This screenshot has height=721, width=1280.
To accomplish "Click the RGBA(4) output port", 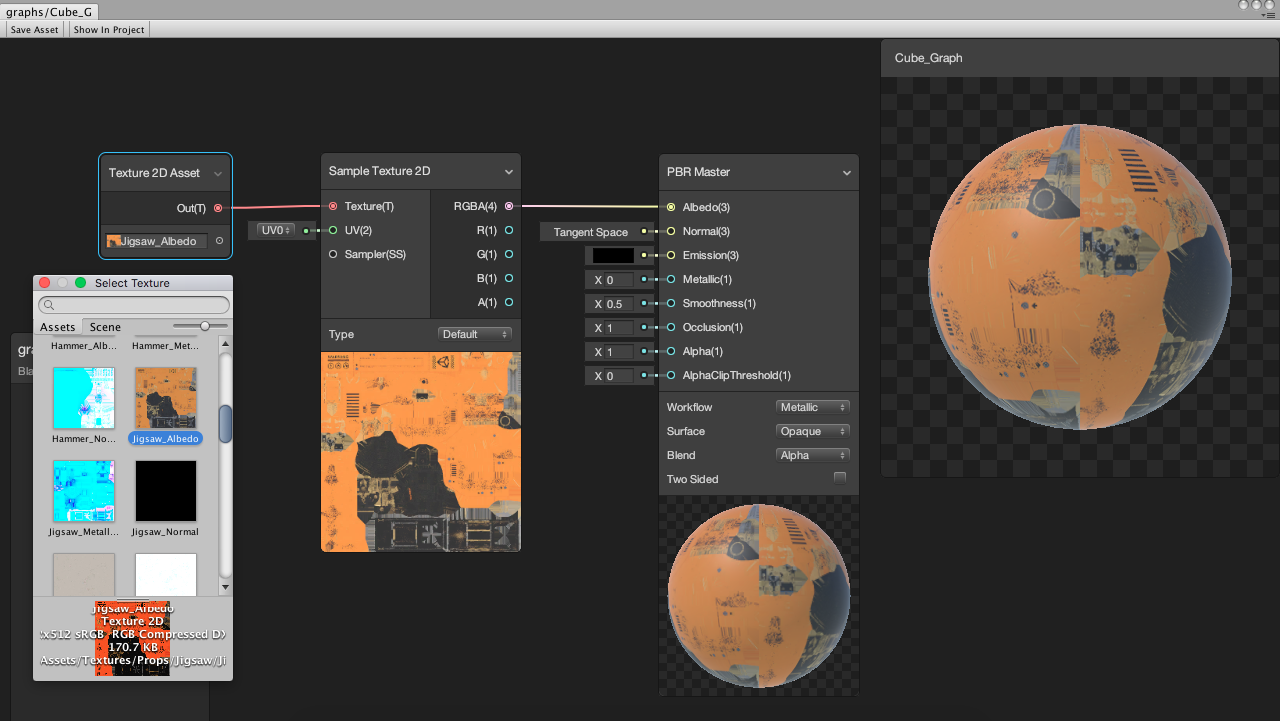I will (x=509, y=206).
